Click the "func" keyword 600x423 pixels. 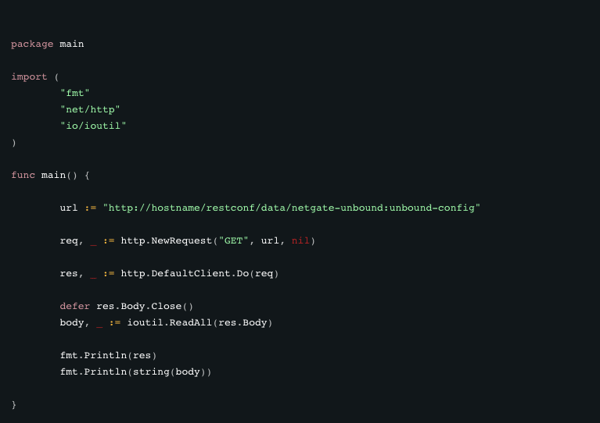pyautogui.click(x=23, y=175)
